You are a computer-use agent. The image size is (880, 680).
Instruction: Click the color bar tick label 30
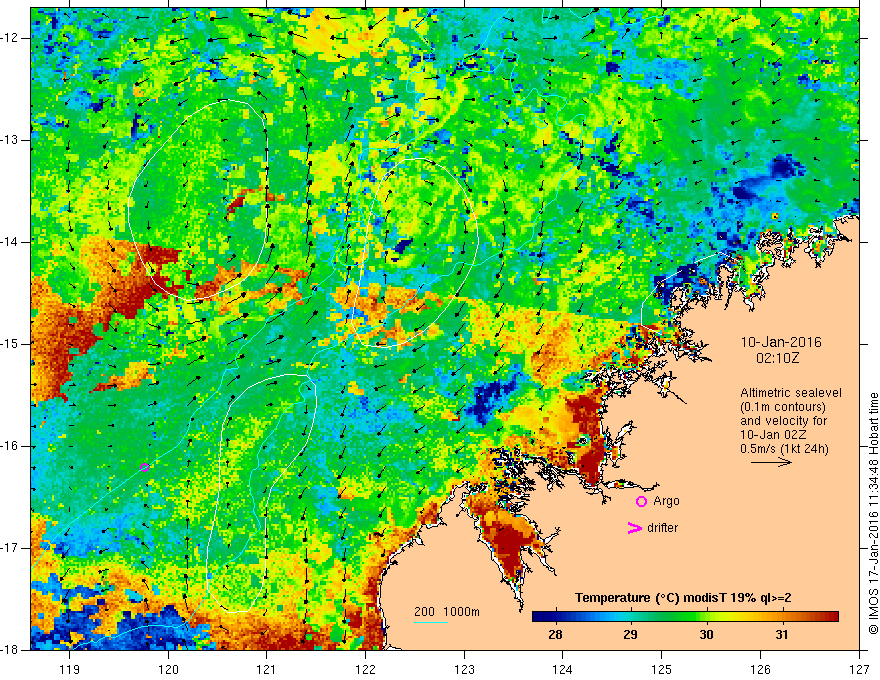pos(706,635)
